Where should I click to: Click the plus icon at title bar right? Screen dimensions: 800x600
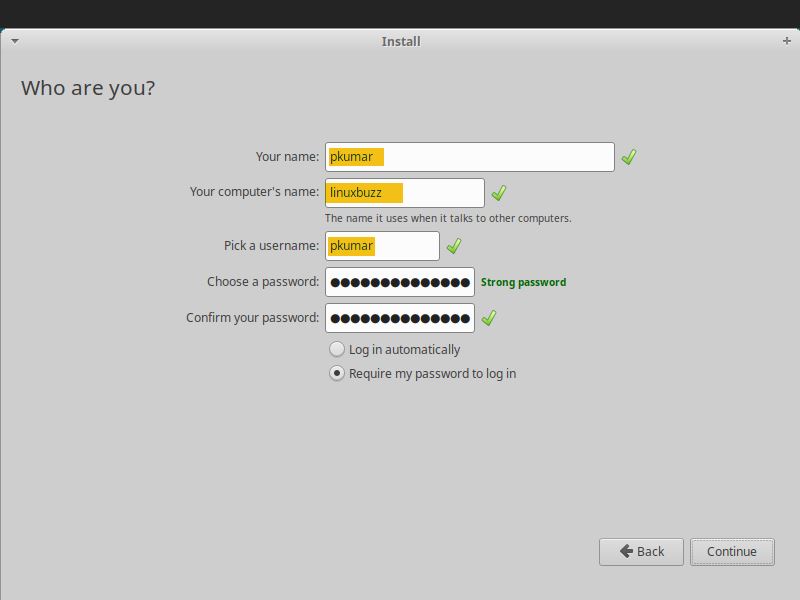786,41
